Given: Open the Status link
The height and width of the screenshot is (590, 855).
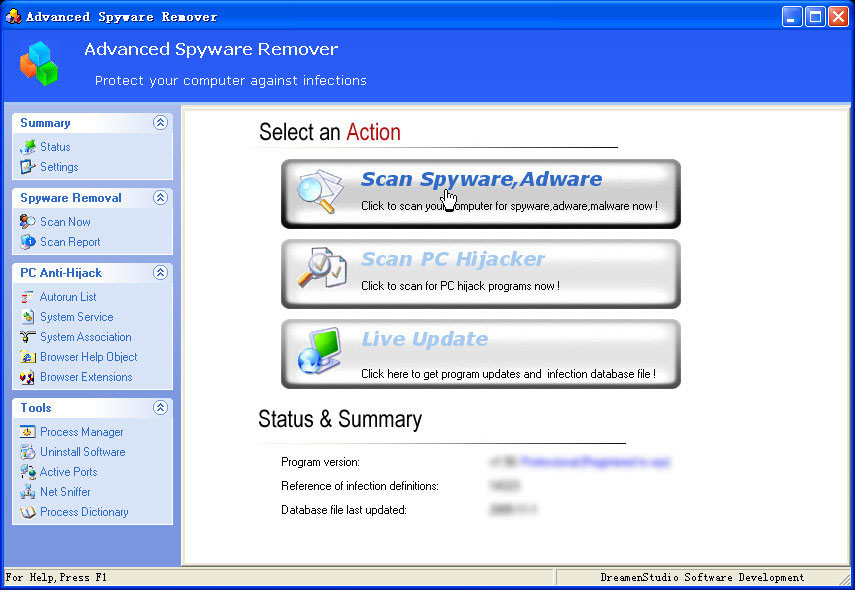Looking at the screenshot, I should (55, 147).
